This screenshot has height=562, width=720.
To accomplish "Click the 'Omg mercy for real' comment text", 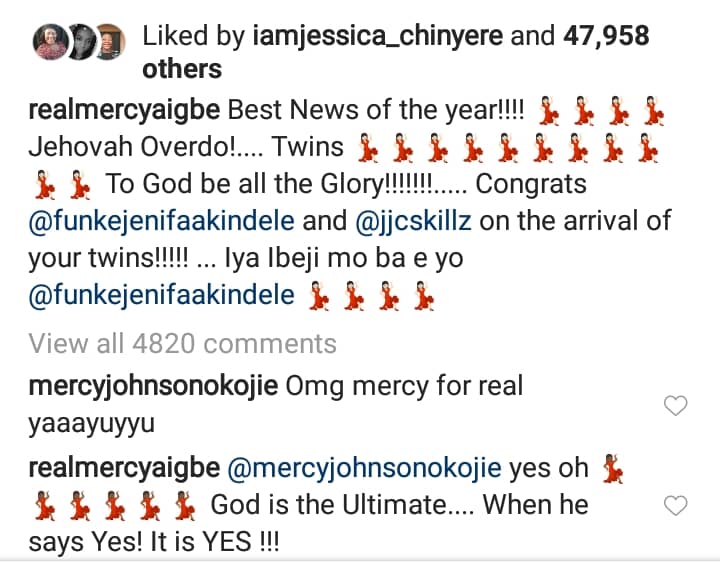I will pos(405,386).
